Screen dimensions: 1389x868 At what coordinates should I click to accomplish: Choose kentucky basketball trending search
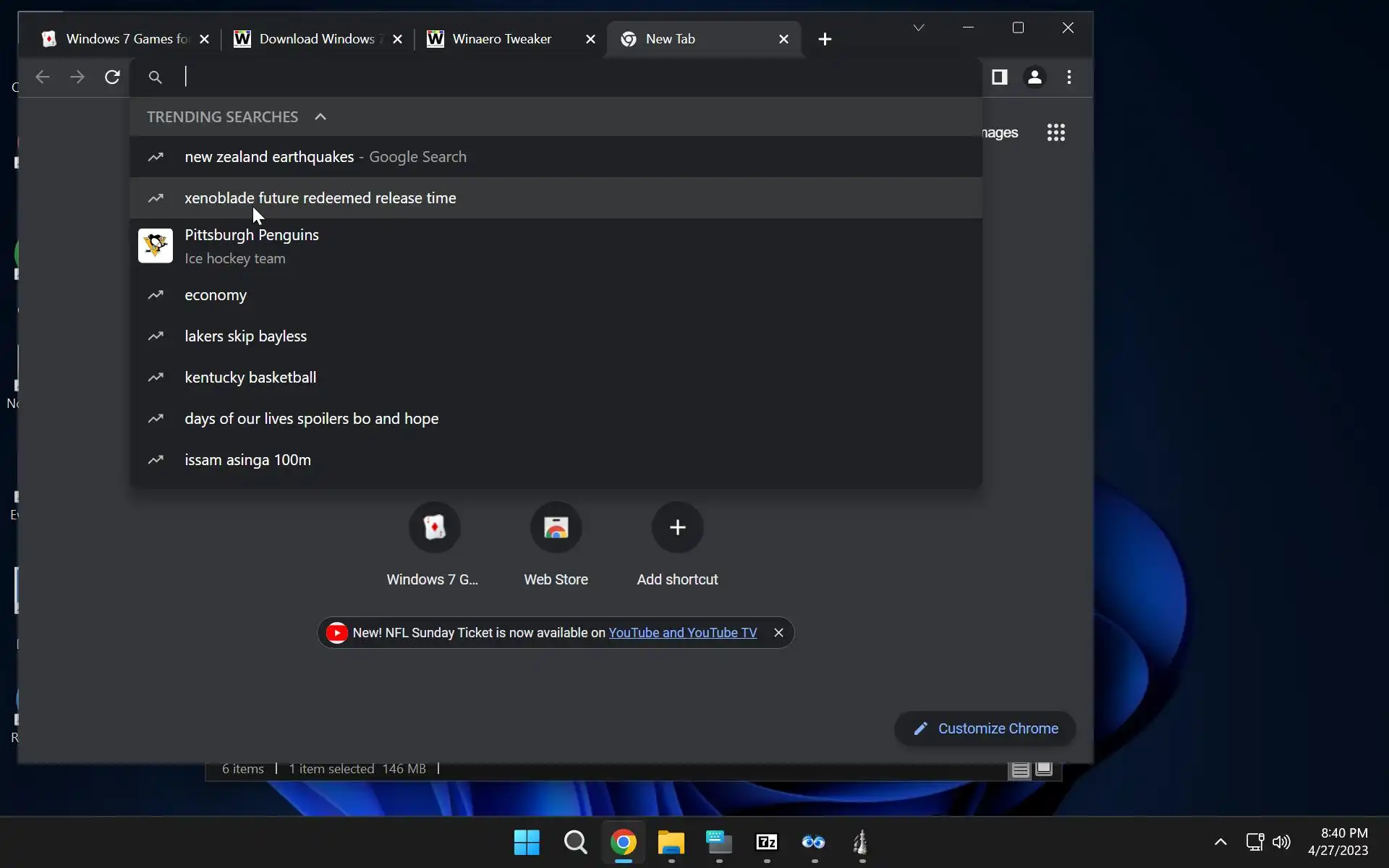250,378
